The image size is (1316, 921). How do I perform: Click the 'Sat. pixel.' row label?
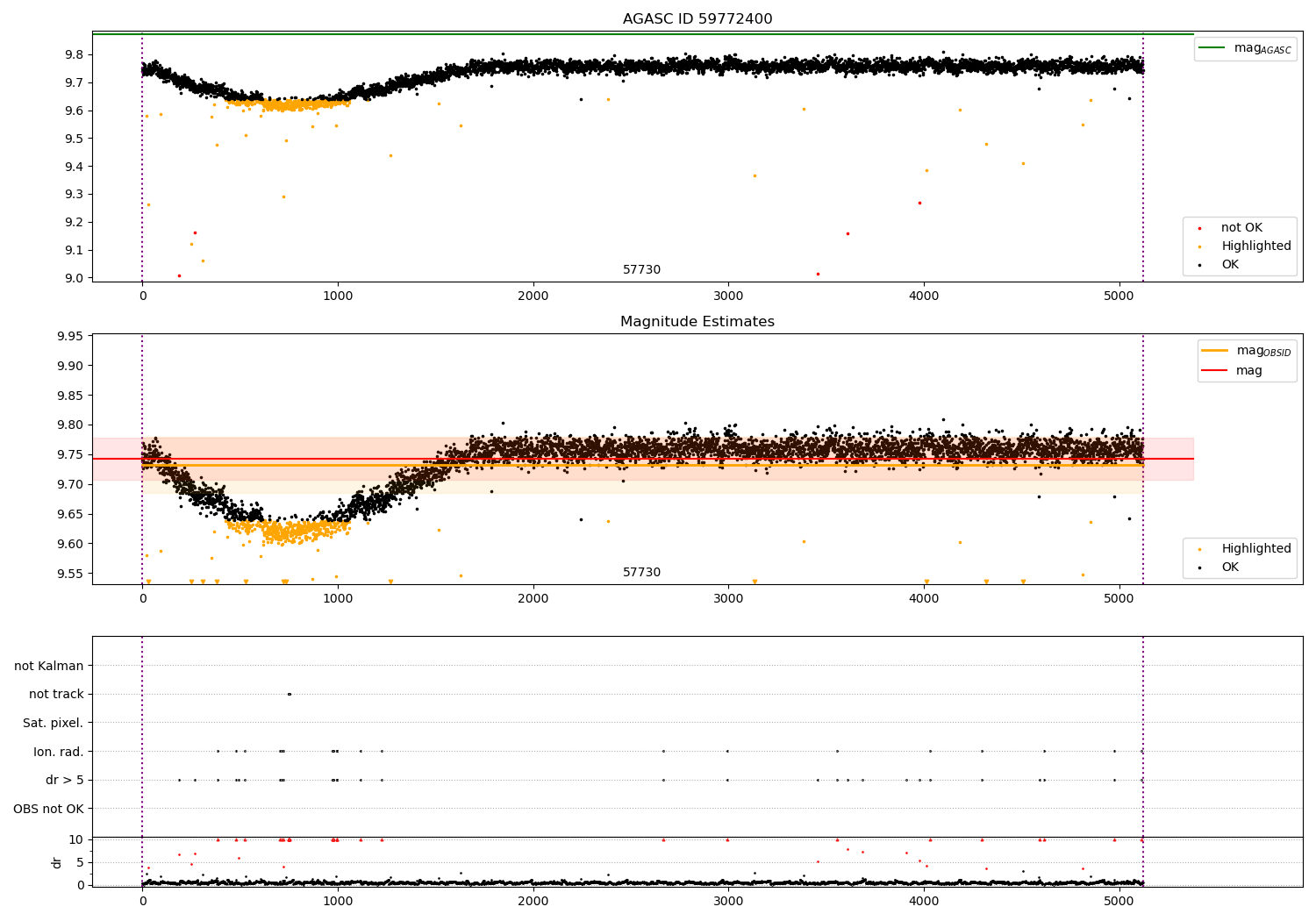[x=54, y=723]
